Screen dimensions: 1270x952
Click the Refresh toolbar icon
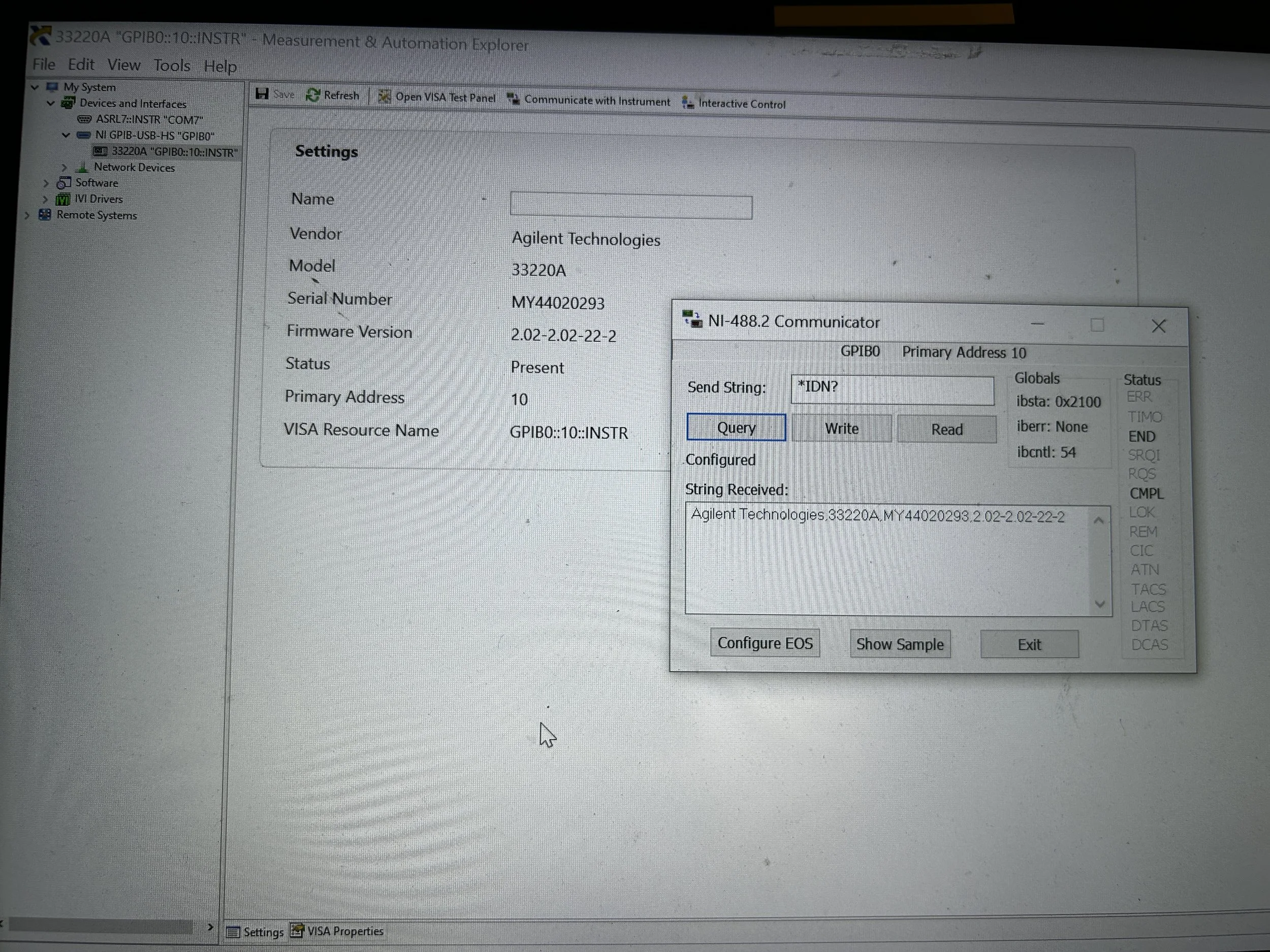pyautogui.click(x=313, y=95)
